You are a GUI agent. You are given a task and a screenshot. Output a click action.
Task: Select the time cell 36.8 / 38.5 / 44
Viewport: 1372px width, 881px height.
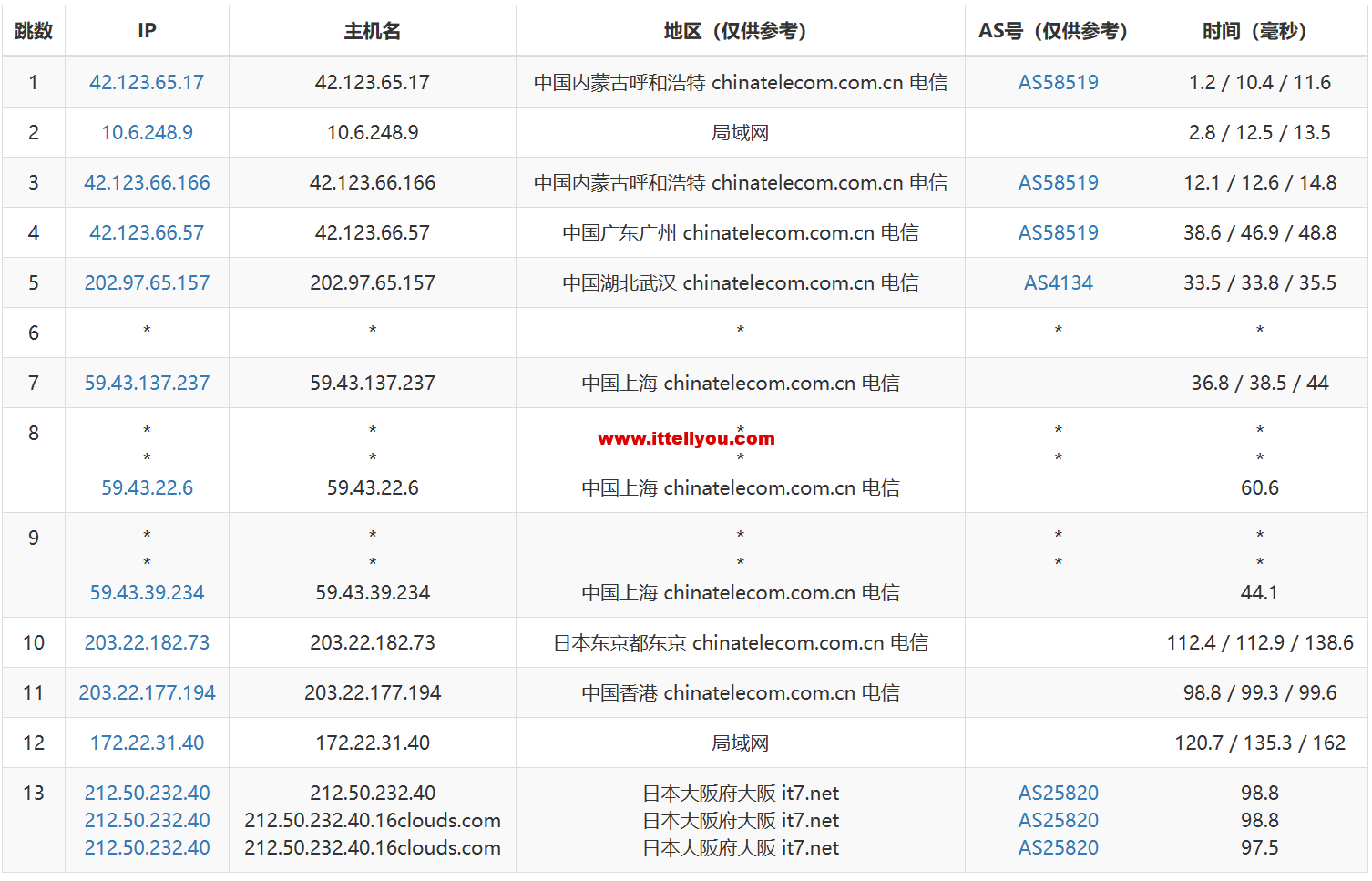point(1259,383)
